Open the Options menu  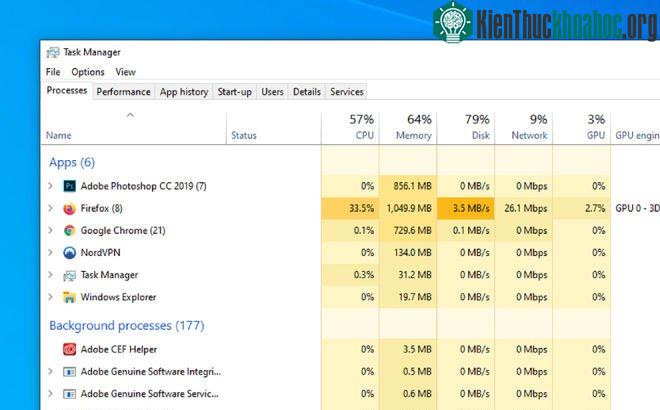pos(88,72)
